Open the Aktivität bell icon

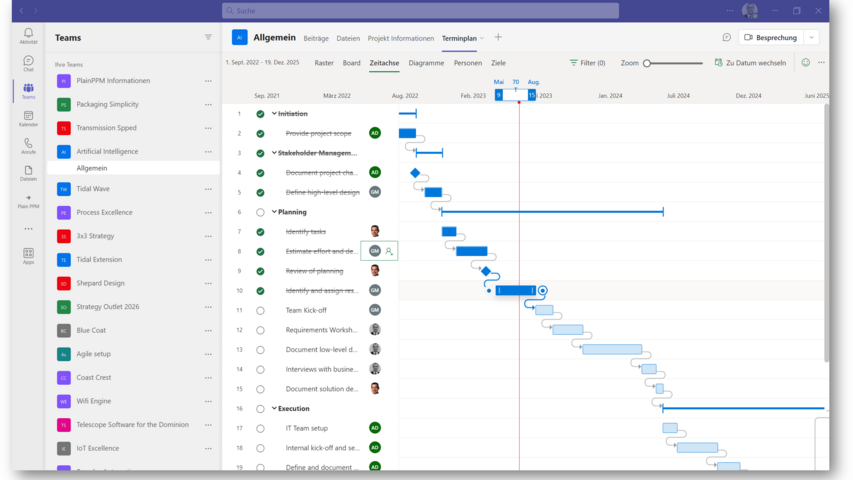pos(28,35)
